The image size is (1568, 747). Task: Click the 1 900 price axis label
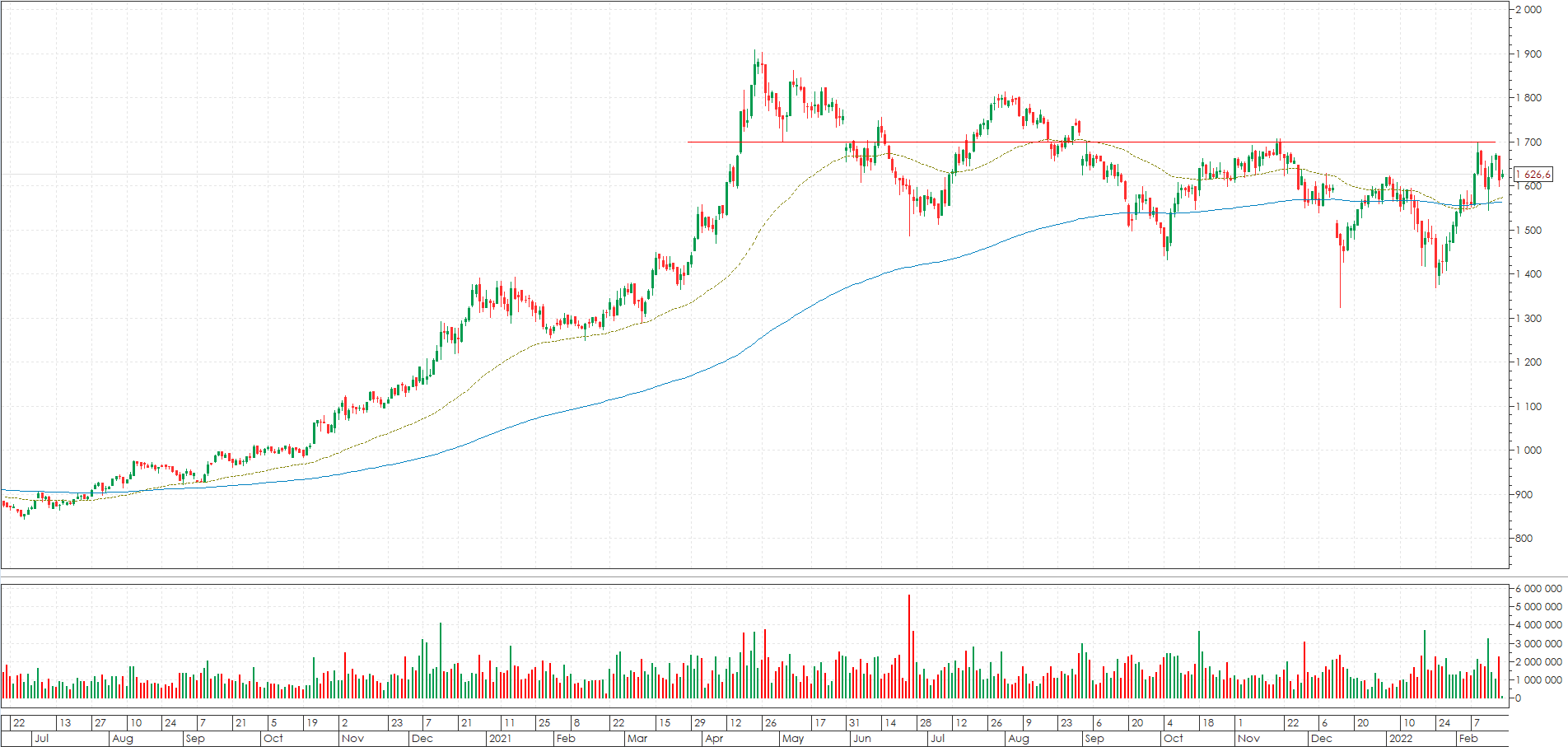[x=1529, y=54]
